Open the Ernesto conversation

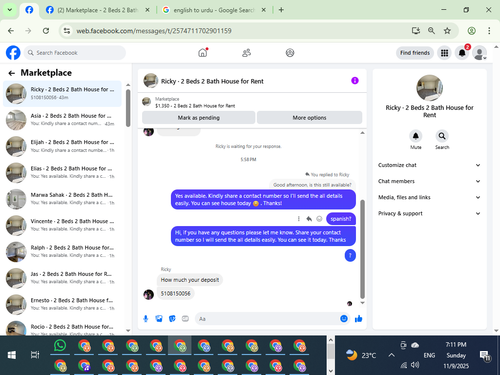[x=62, y=304]
